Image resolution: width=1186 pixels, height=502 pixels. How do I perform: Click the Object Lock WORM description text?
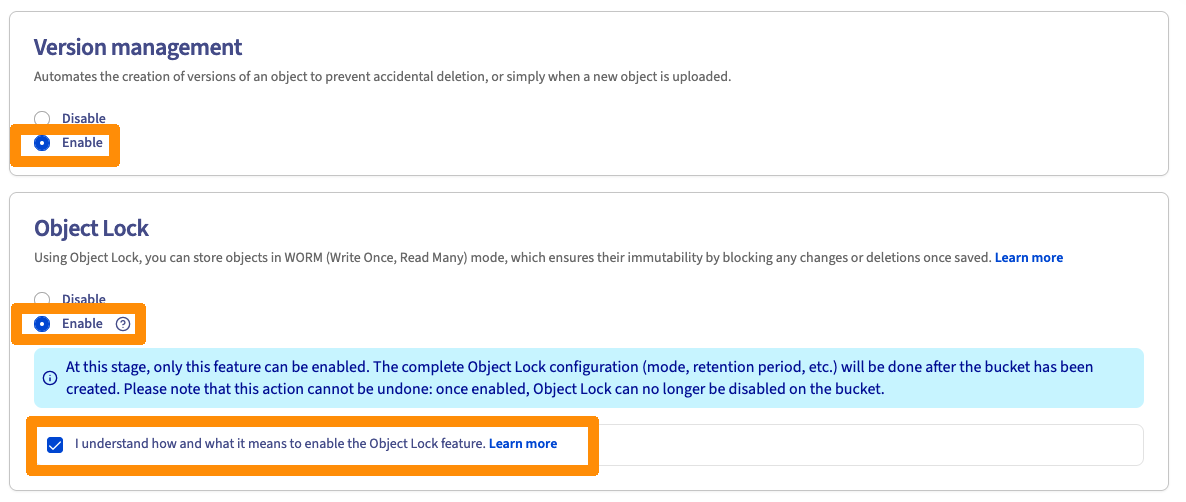pyautogui.click(x=512, y=258)
